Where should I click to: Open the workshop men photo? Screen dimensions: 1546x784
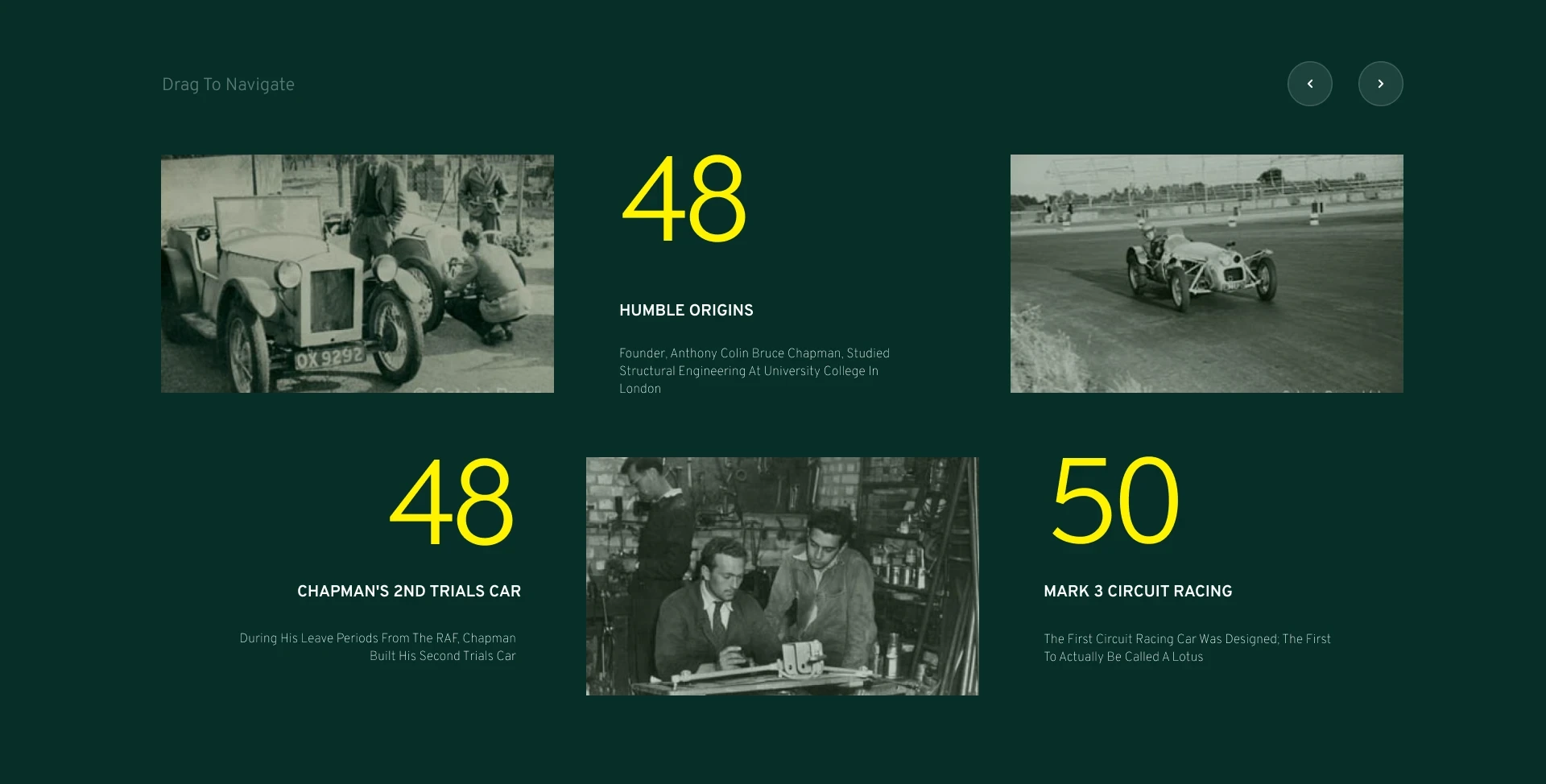pyautogui.click(x=783, y=576)
